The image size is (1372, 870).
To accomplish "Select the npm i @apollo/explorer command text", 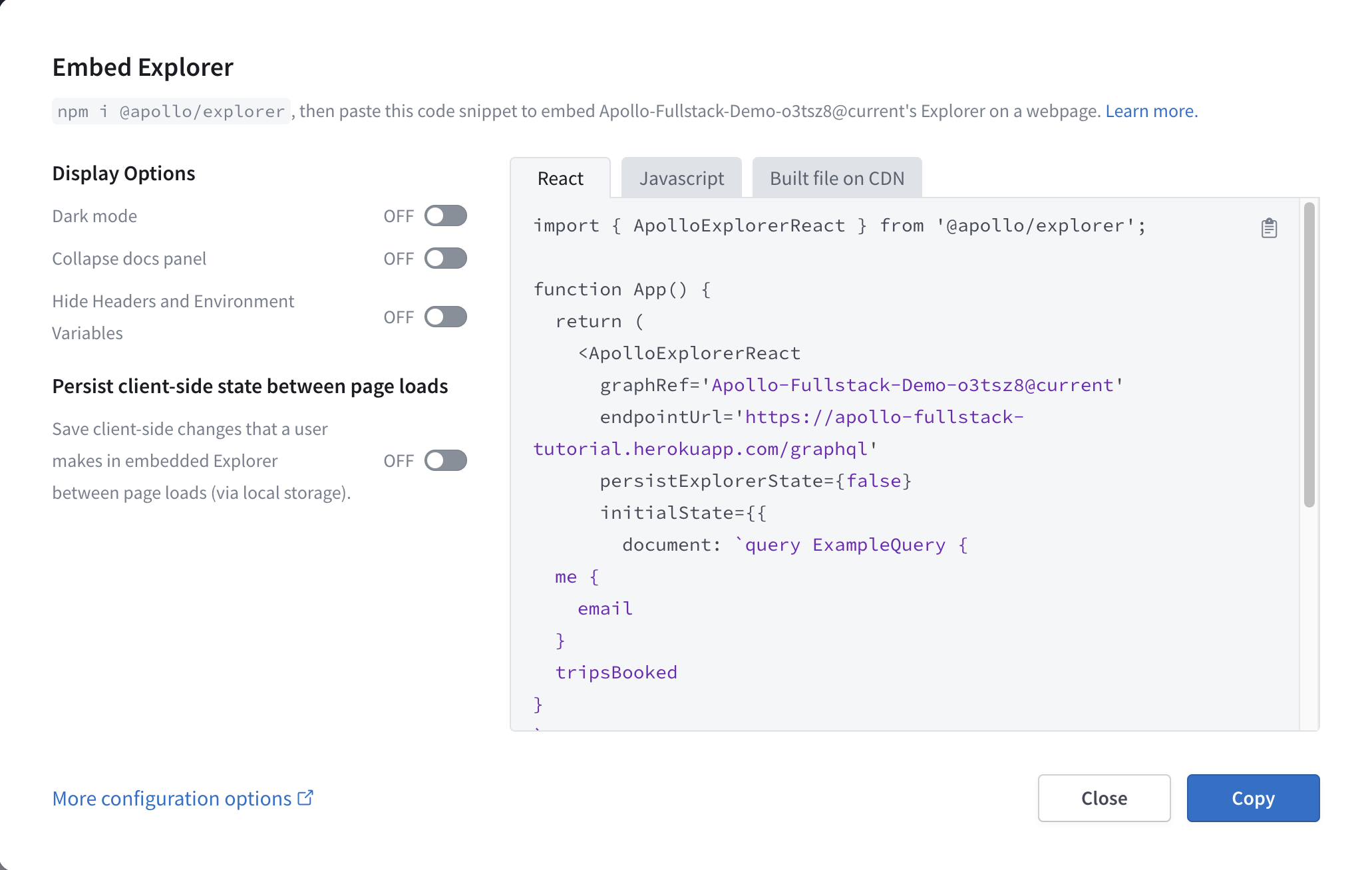I will click(170, 110).
